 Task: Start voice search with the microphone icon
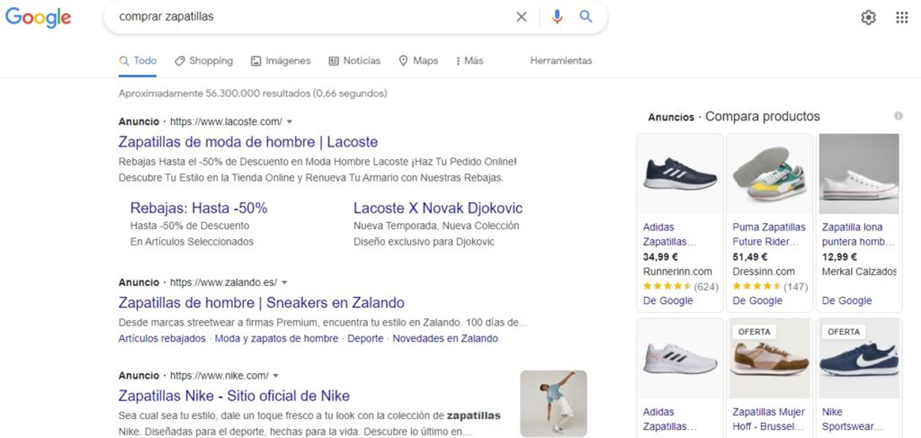pos(557,17)
